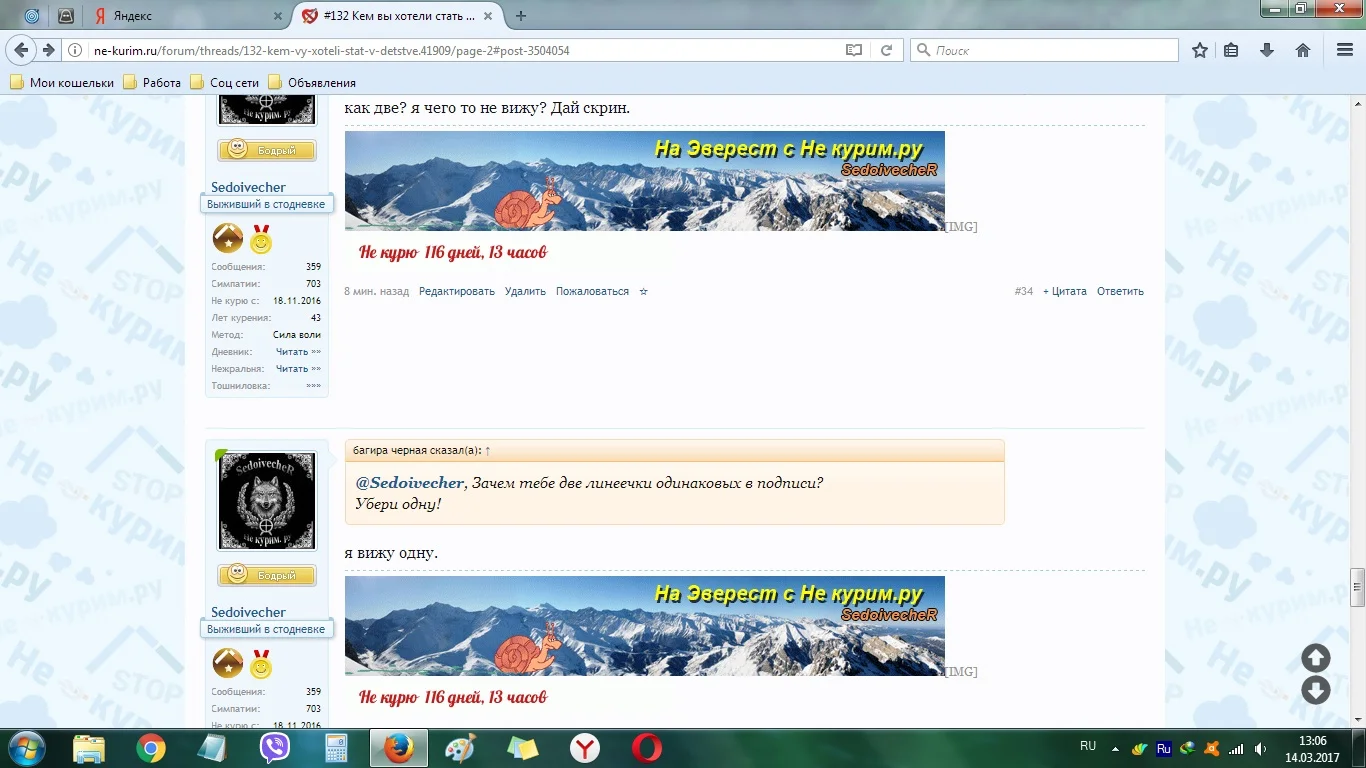1366x768 pixels.
Task: Open the Windows Start menu
Action: 25,748
